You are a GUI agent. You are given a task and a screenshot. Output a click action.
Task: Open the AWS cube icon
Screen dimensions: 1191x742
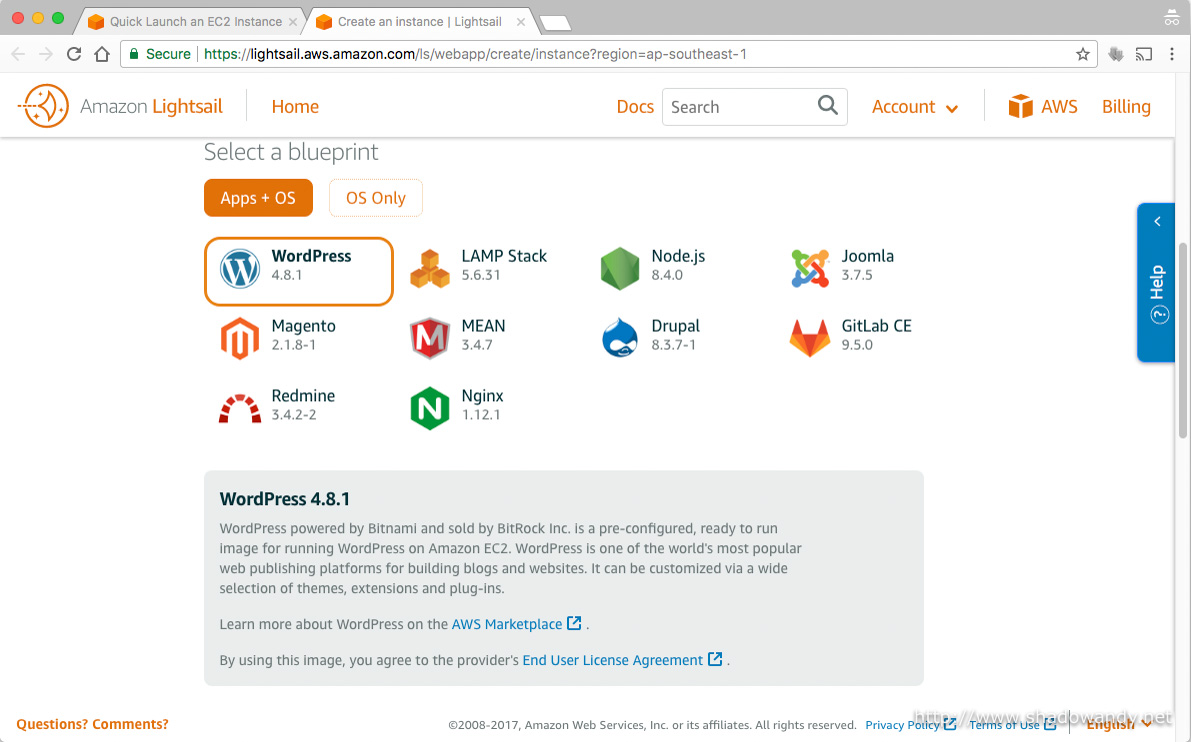click(x=1020, y=106)
